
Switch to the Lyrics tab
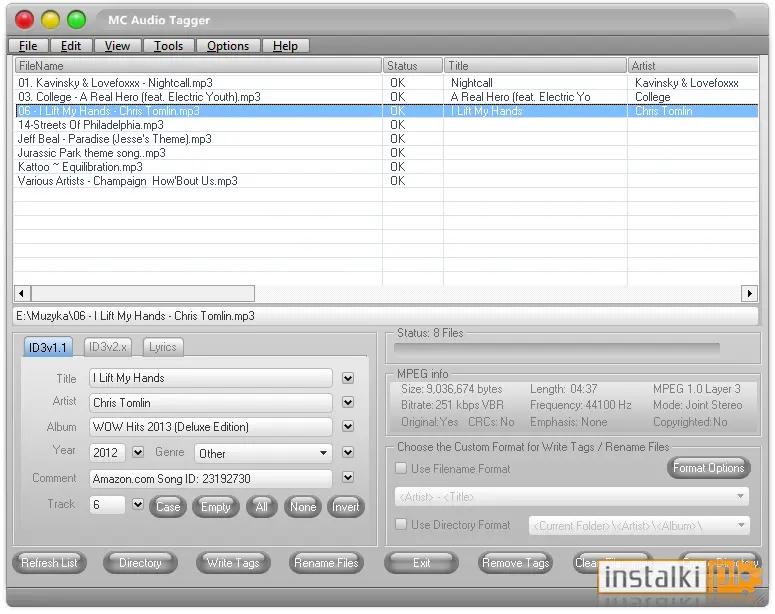[x=163, y=347]
